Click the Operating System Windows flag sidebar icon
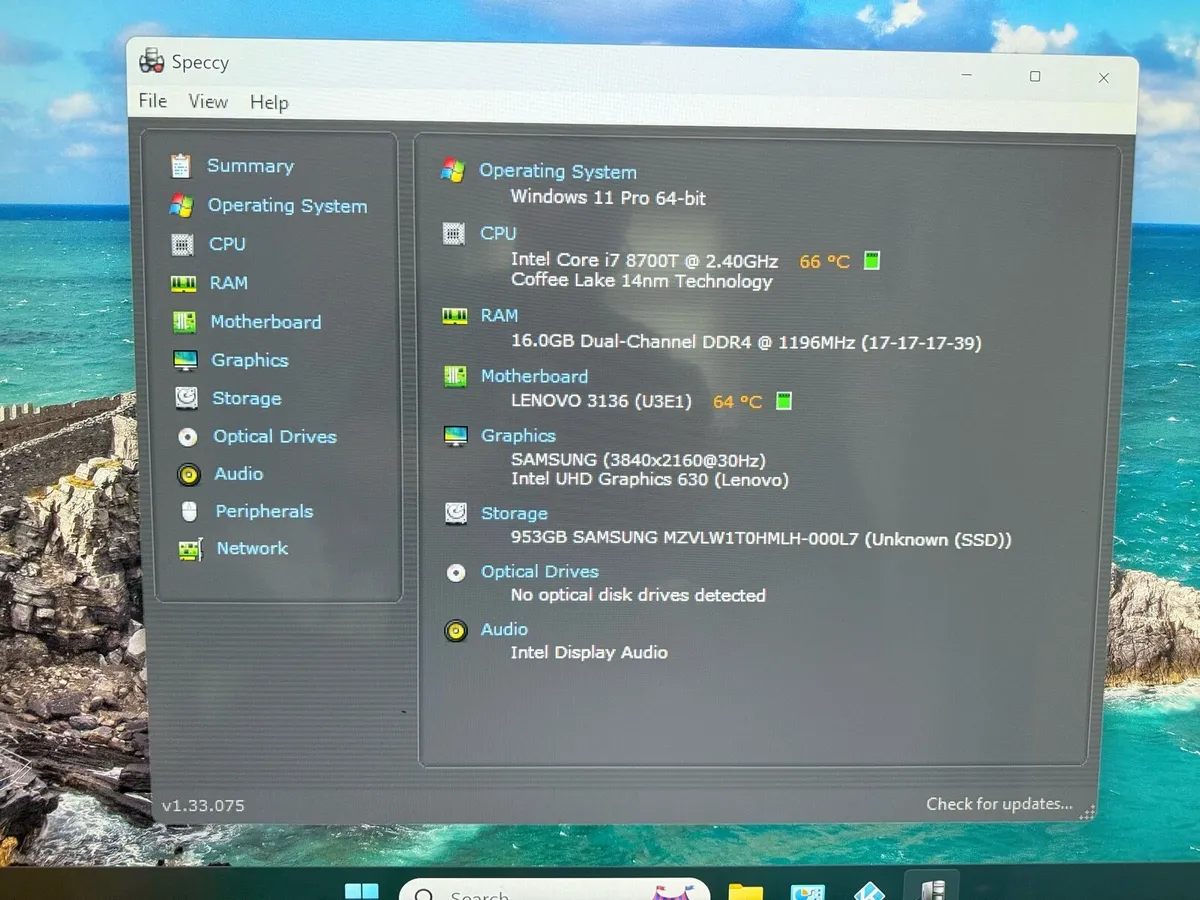Viewport: 1200px width, 900px height. point(181,205)
